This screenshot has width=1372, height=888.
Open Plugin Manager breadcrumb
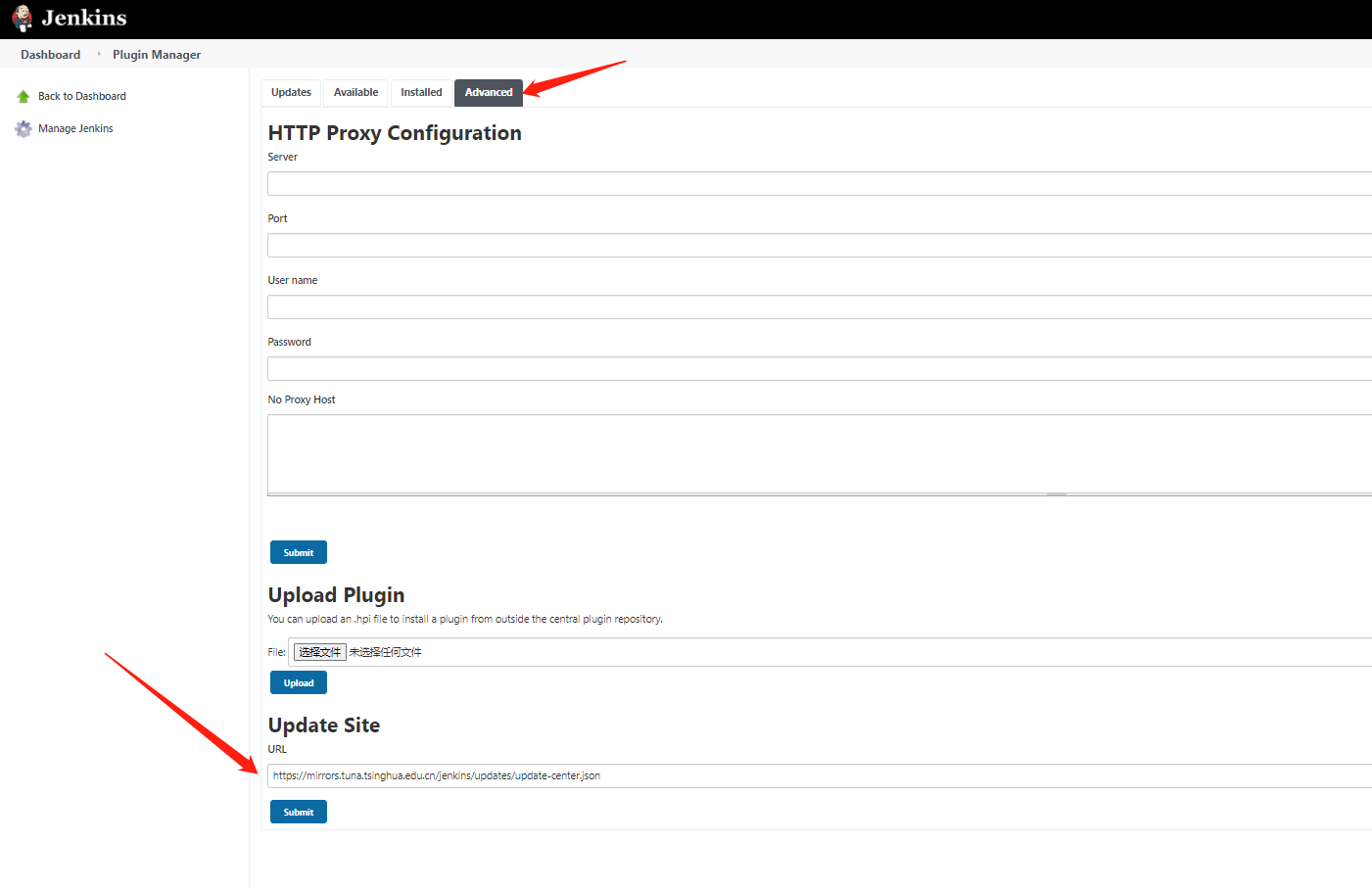click(x=157, y=55)
